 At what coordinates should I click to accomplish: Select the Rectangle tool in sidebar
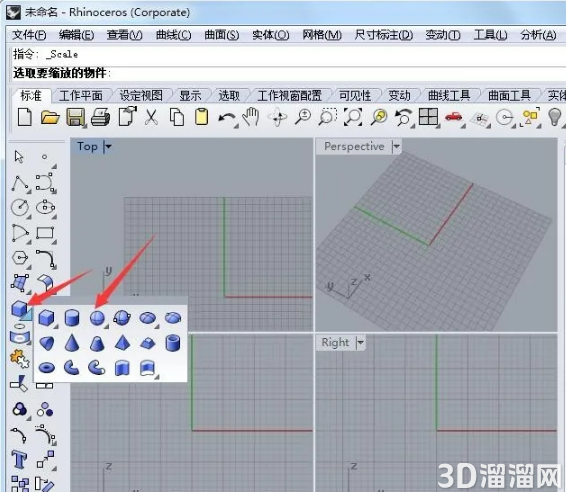pyautogui.click(x=45, y=233)
